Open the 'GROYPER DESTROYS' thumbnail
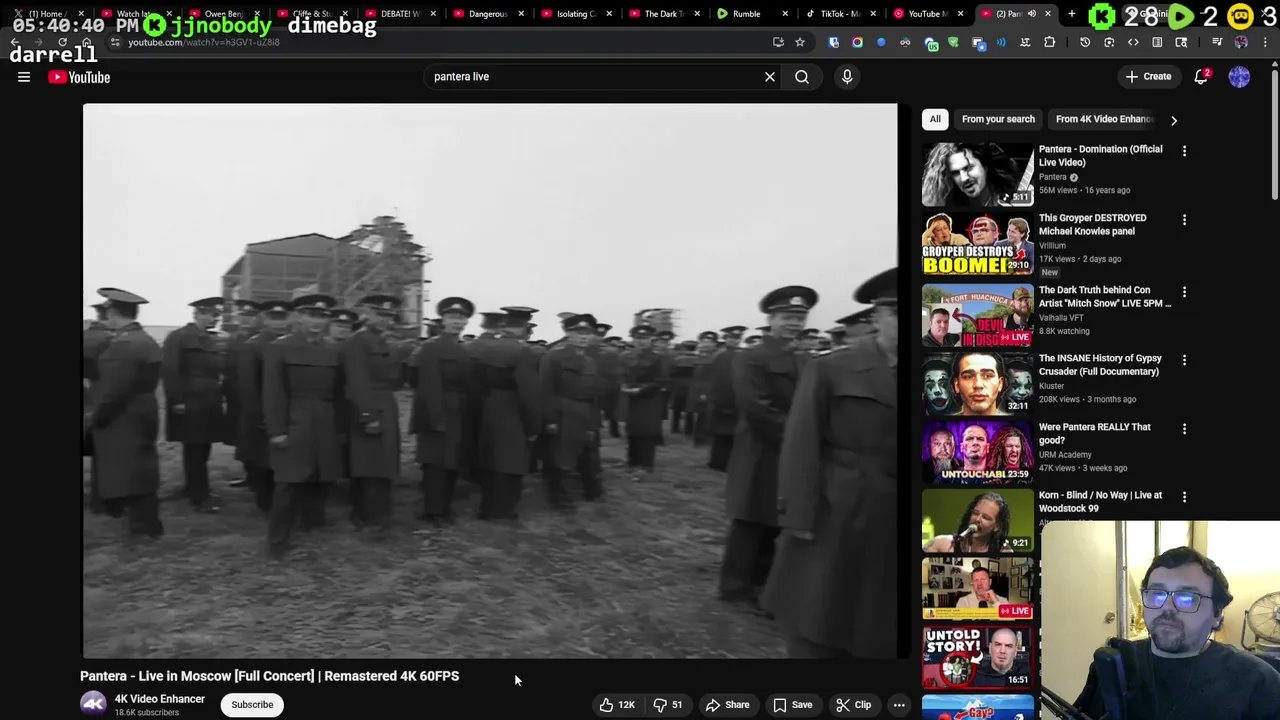This screenshot has width=1280, height=720. tap(978, 243)
